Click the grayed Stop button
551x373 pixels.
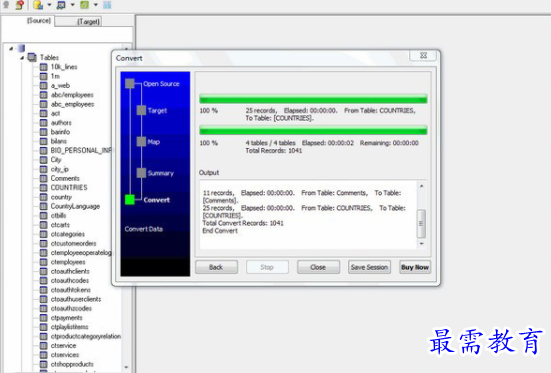click(x=267, y=267)
